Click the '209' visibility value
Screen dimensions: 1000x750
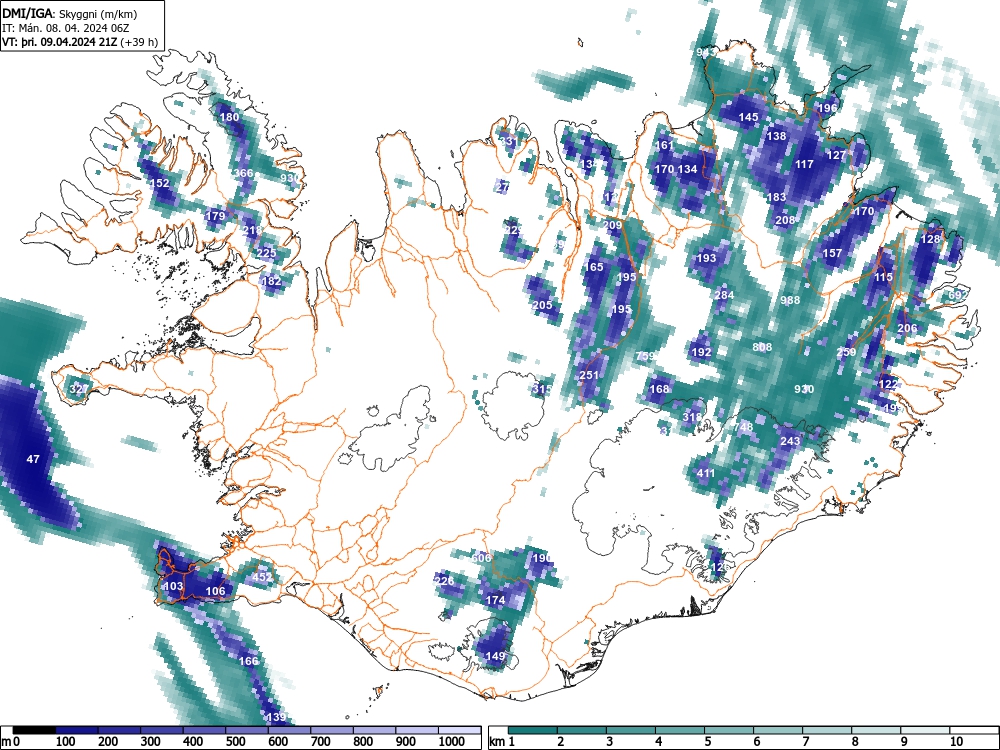(612, 225)
